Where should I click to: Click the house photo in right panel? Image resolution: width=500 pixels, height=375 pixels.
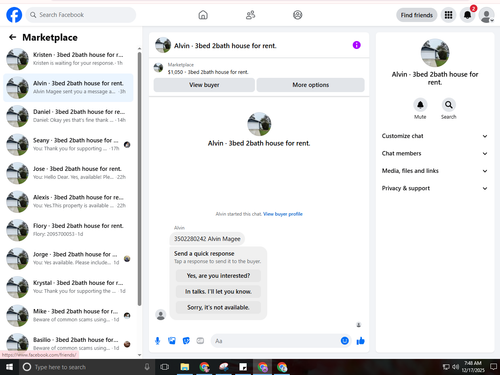click(x=435, y=53)
